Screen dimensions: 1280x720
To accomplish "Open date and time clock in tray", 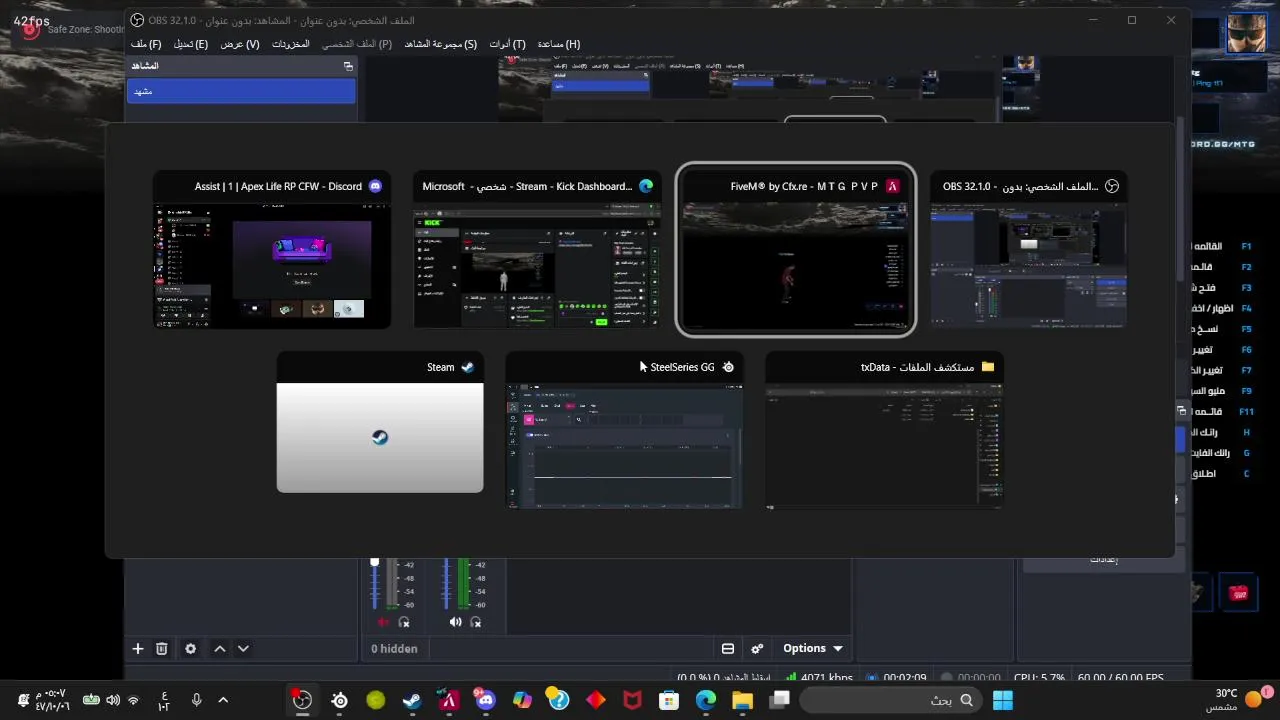I will point(52,700).
